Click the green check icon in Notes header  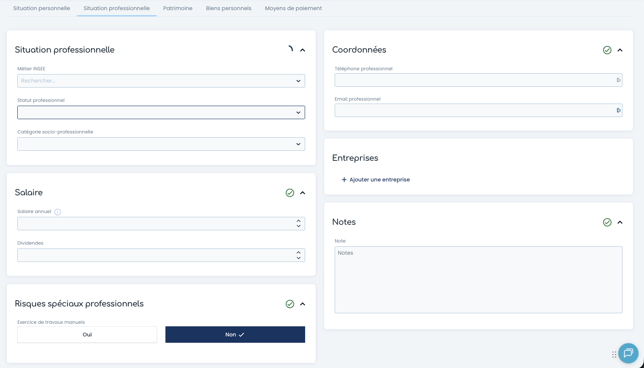[607, 222]
